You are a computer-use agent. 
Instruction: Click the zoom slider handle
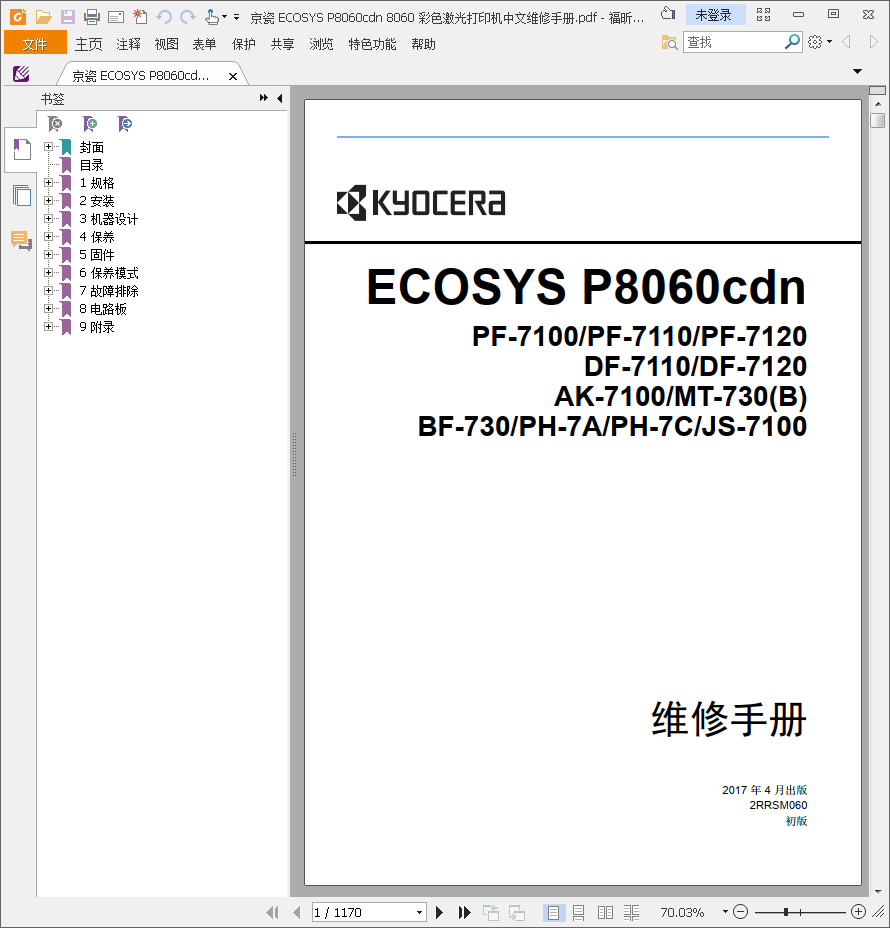point(786,912)
